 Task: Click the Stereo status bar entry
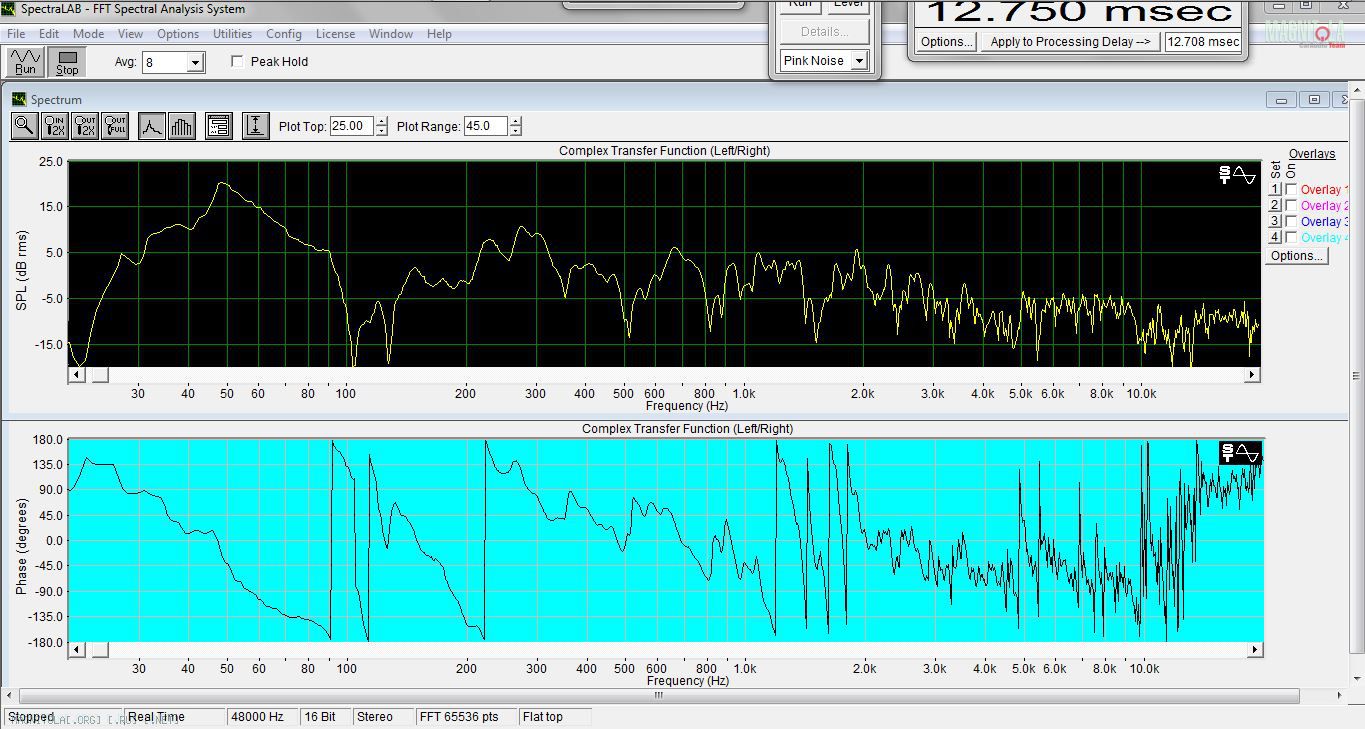point(381,717)
